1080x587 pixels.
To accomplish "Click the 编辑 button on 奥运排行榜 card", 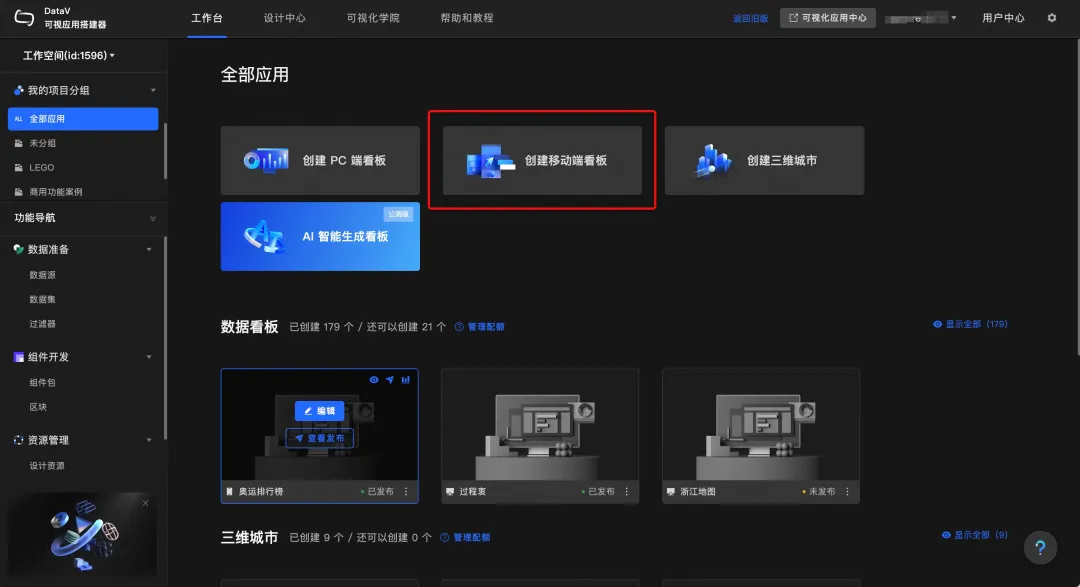I will coord(320,411).
